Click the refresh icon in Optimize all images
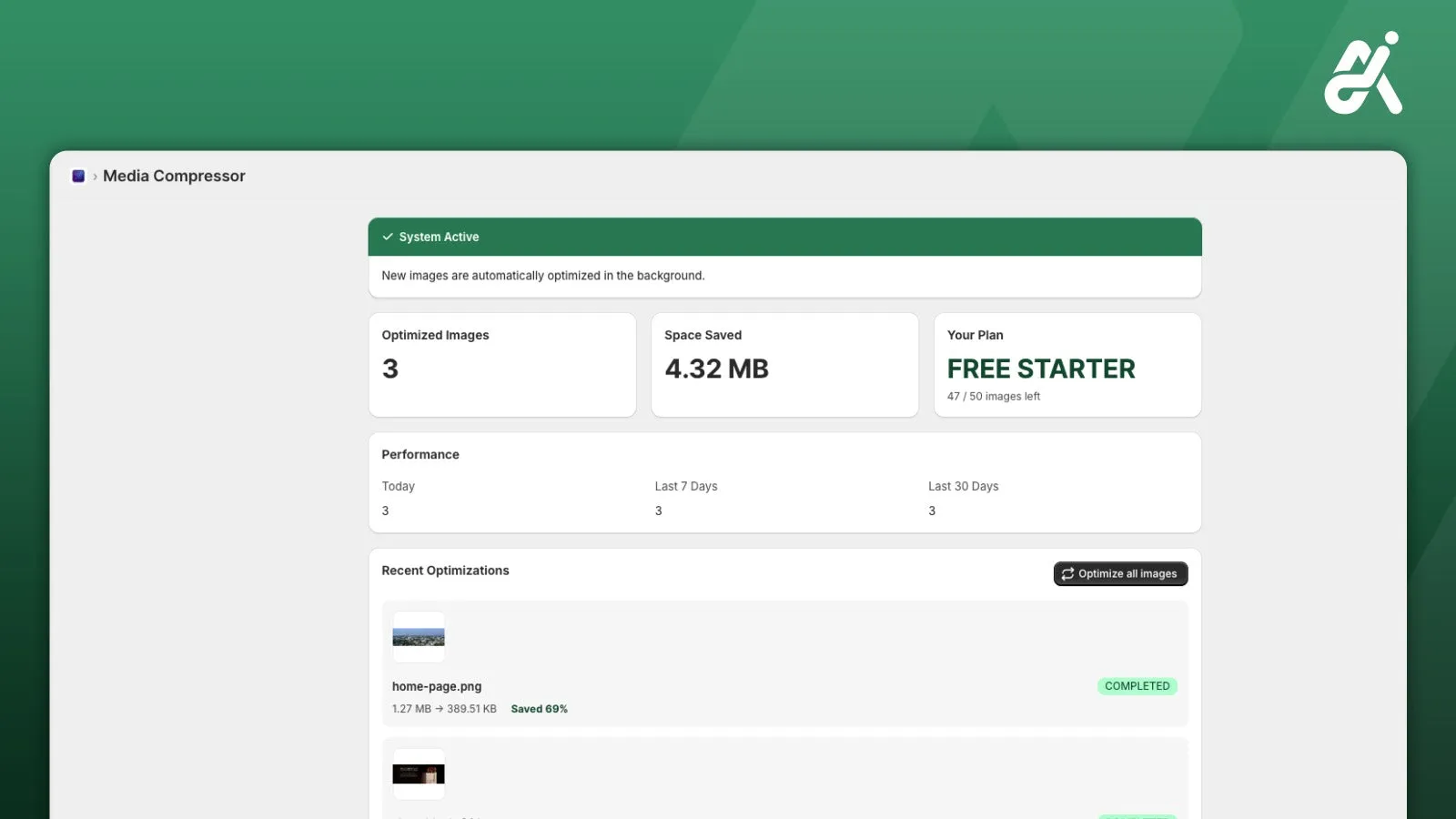Viewport: 1456px width, 819px height. coord(1067,574)
